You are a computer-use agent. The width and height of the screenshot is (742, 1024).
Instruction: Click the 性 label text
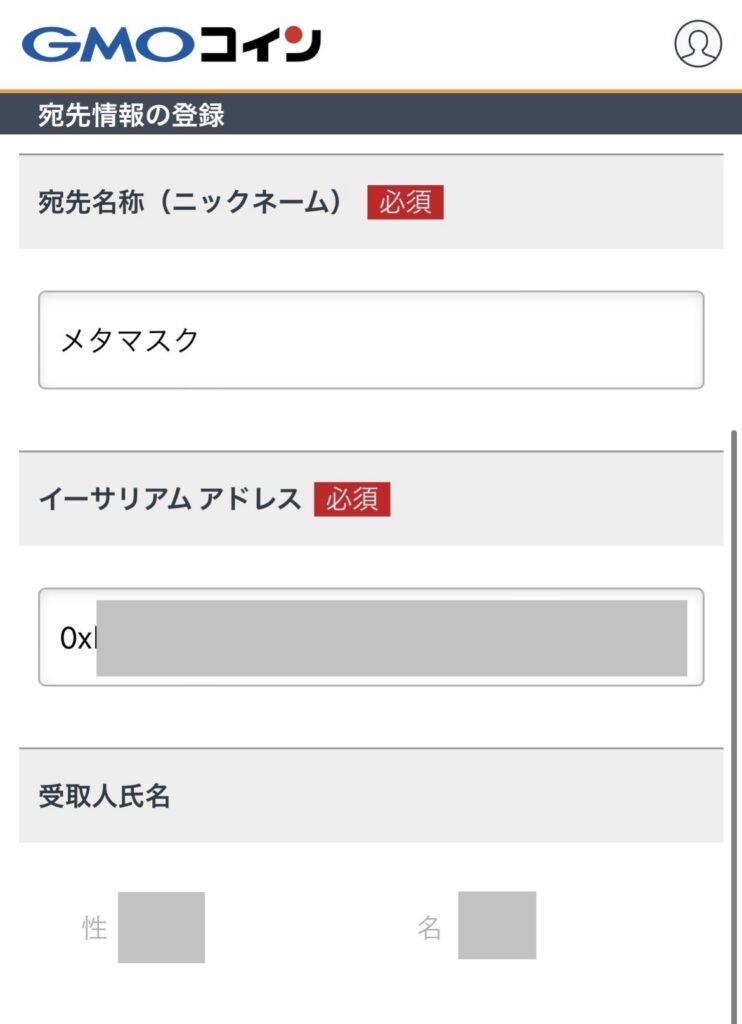point(95,928)
